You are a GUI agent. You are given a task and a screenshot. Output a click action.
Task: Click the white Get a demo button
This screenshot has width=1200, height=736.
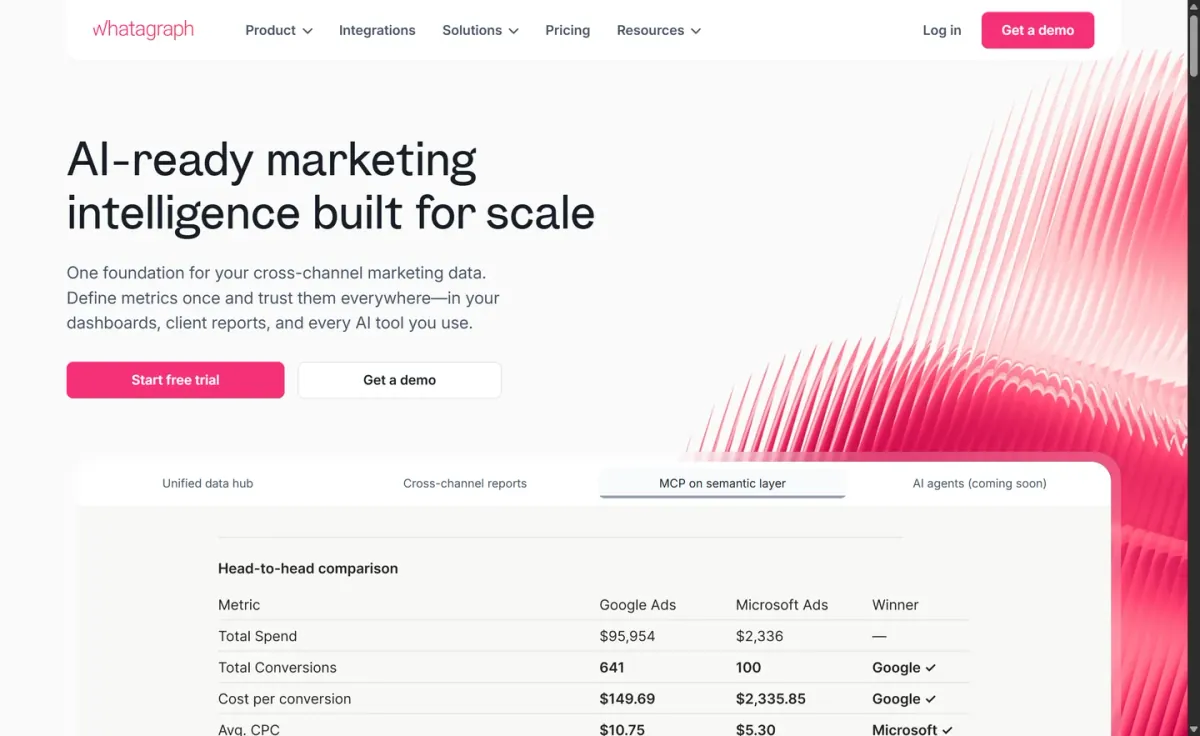point(399,380)
